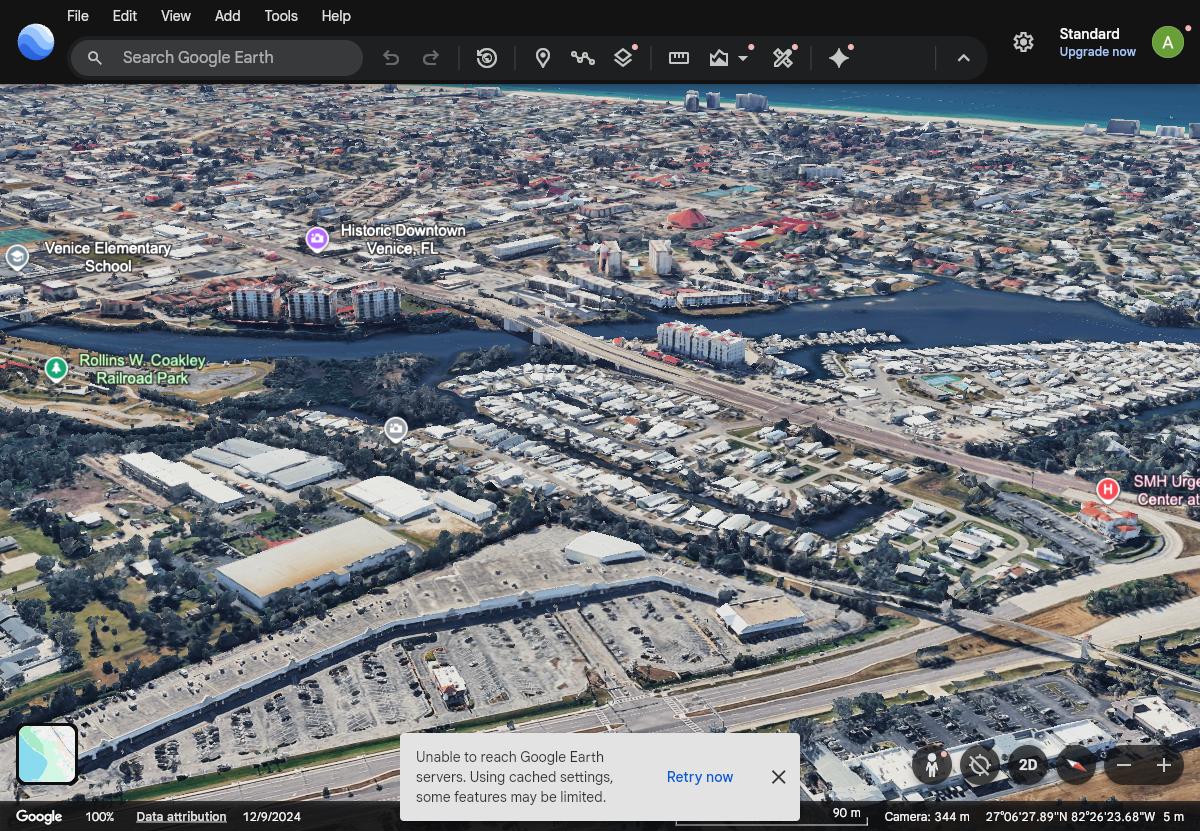This screenshot has width=1200, height=831.
Task: Dismiss the server error notification
Action: click(x=778, y=777)
